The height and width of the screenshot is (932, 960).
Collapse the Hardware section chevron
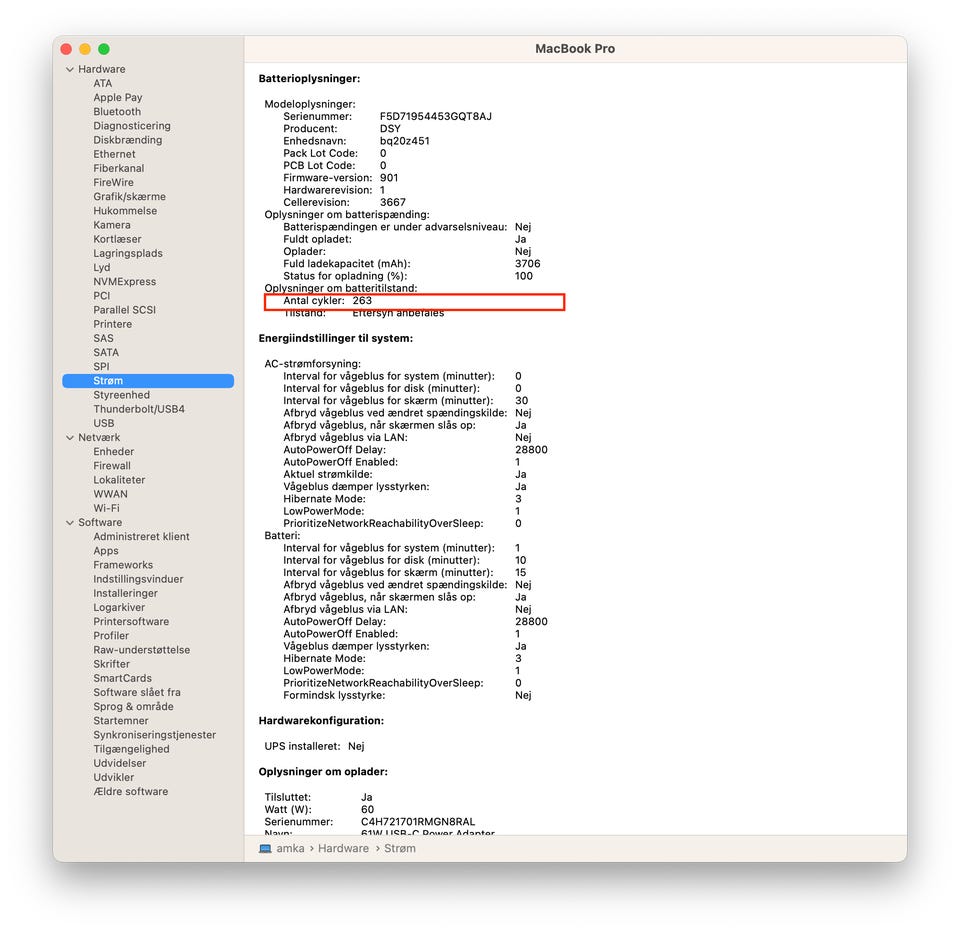[x=70, y=69]
